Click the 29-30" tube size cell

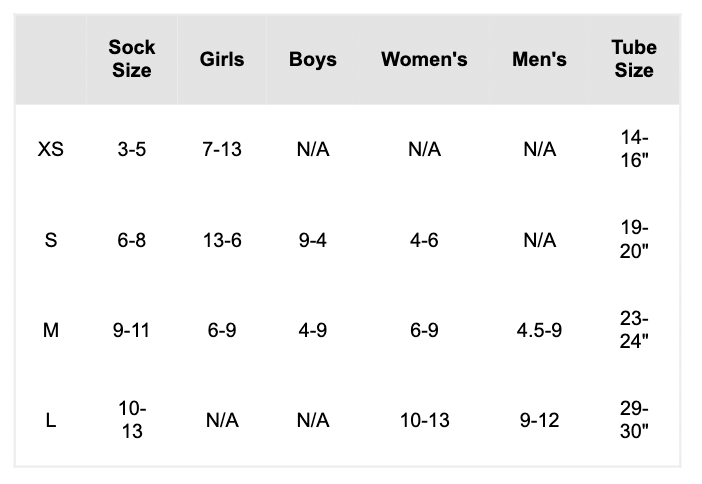(634, 421)
